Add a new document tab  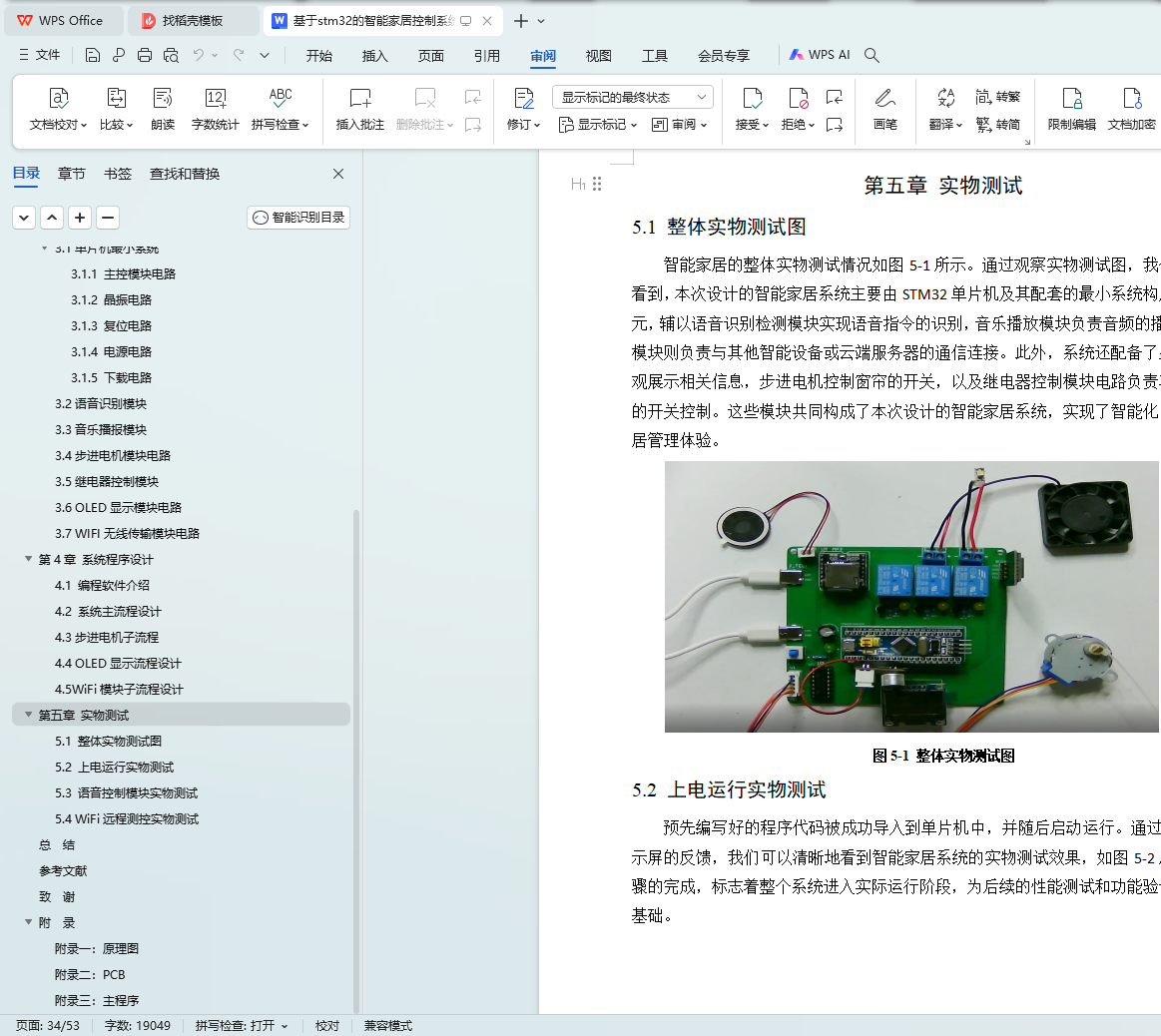(520, 21)
